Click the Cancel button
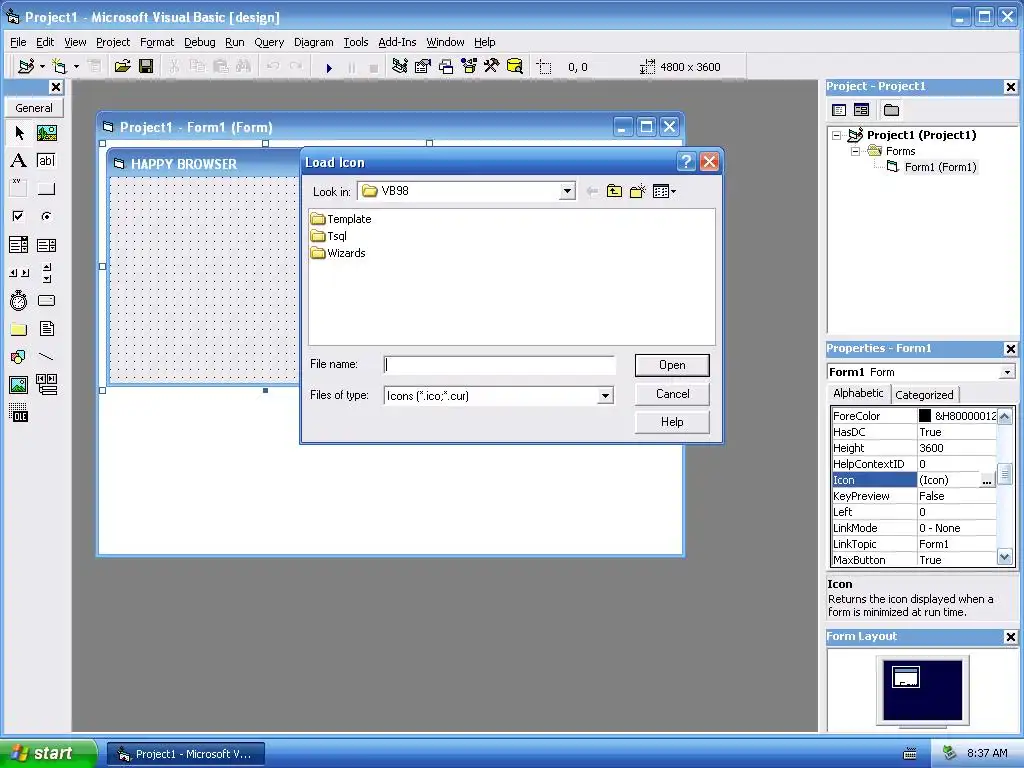The image size is (1024, 768). pyautogui.click(x=672, y=394)
